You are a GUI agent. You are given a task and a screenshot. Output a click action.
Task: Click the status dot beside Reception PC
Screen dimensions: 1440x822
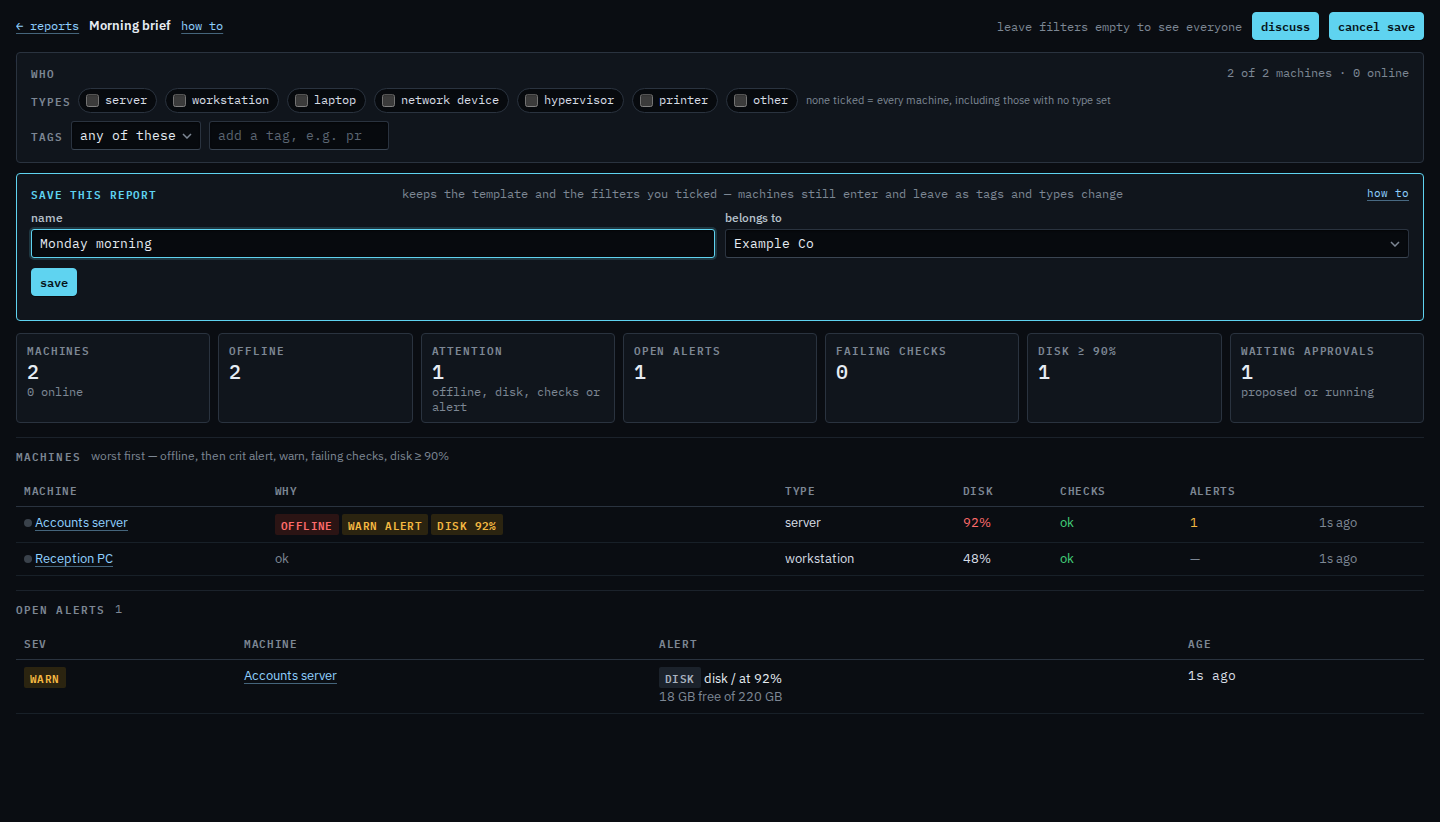(x=28, y=559)
